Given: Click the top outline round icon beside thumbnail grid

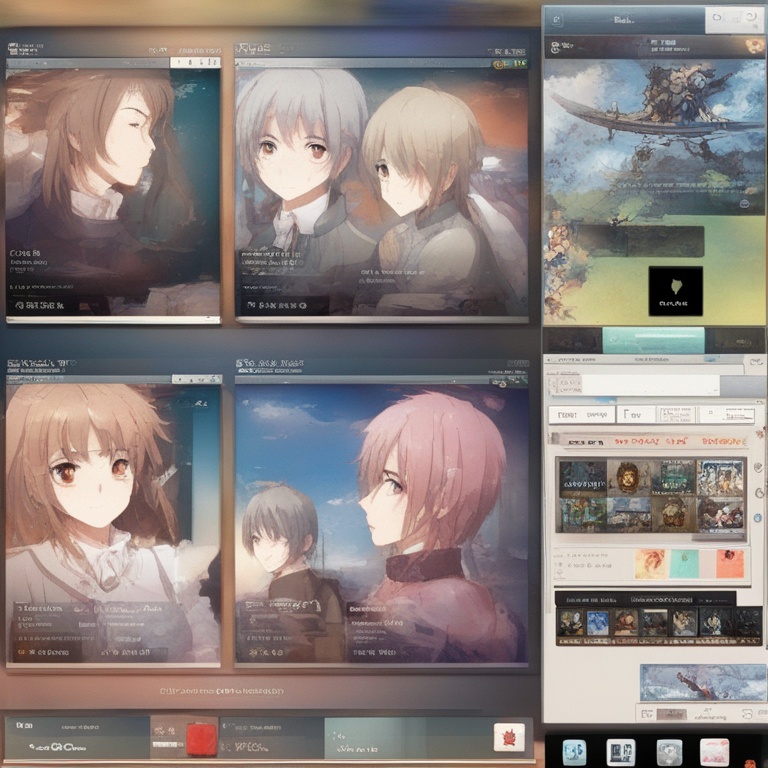Looking at the screenshot, I should [x=759, y=468].
